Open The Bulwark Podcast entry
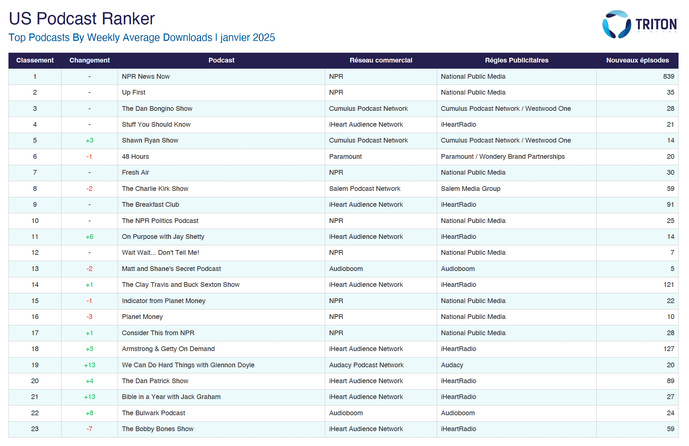This screenshot has width=689, height=446. pos(153,412)
